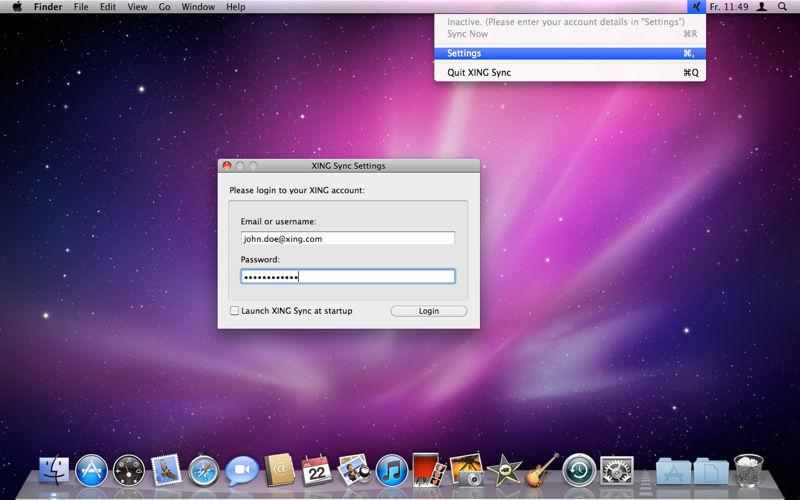Viewport: 800px width, 500px height.
Task: Open Dashboard gauge icon in Dock
Action: click(129, 470)
